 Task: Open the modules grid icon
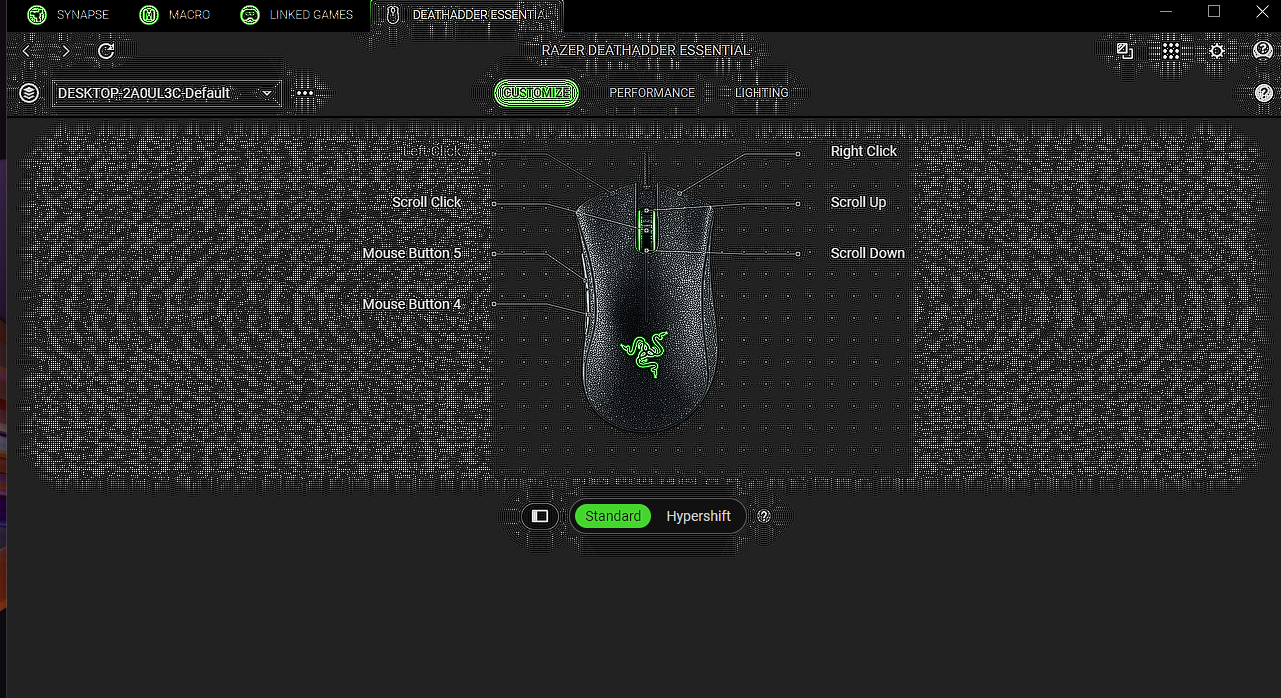(1171, 51)
